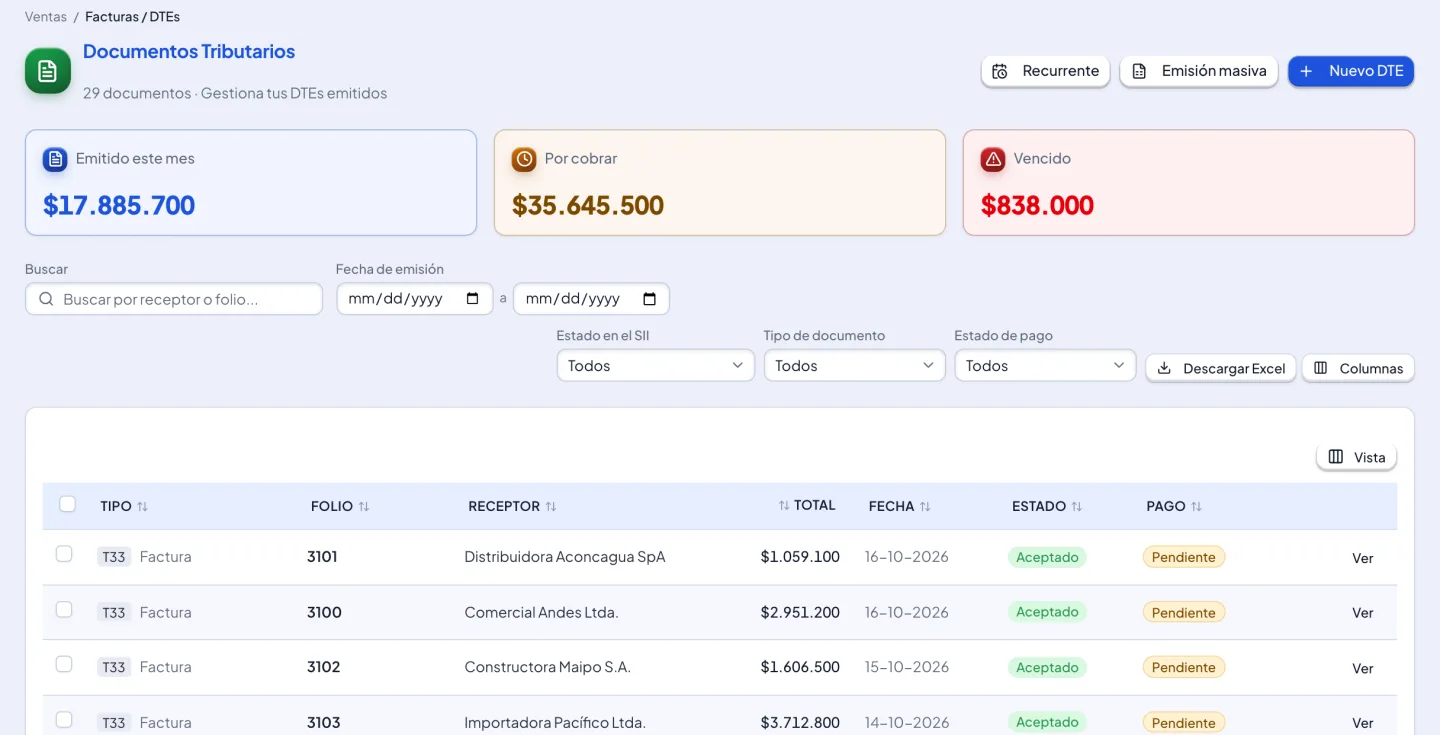Viewport: 1440px width, 735px height.
Task: Open the Estado en el SII dropdown
Action: 655,366
